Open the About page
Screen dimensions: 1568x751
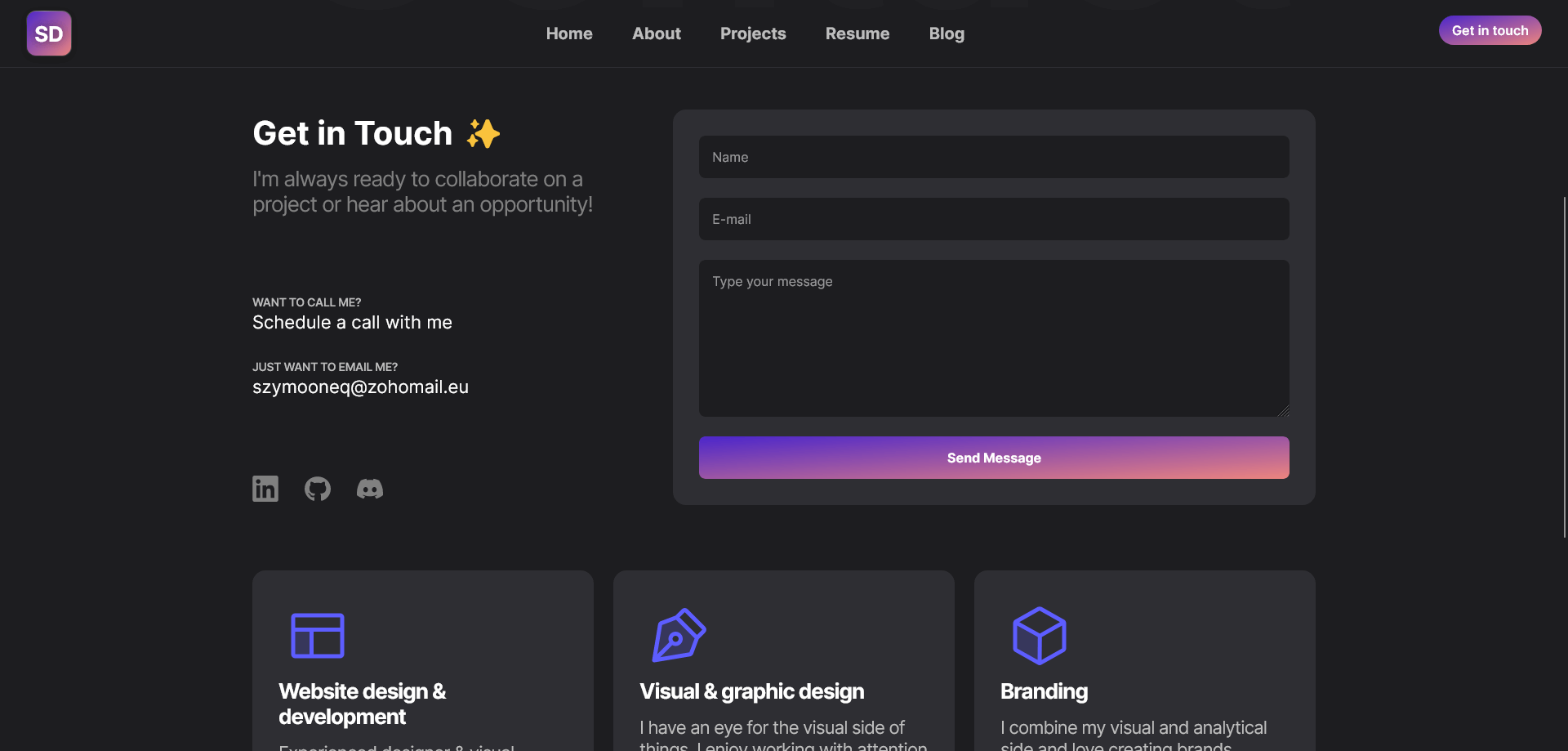click(x=656, y=34)
